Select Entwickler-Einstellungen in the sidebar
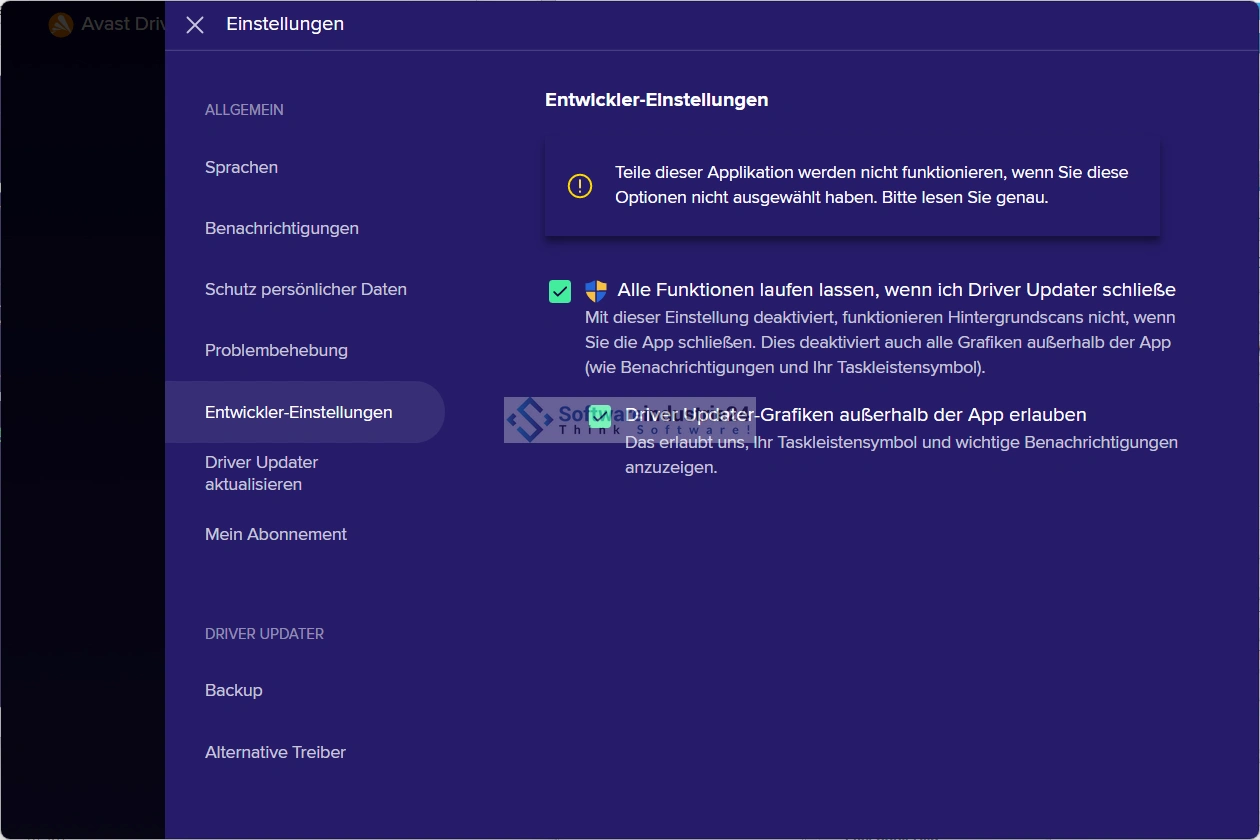This screenshot has width=1260, height=840. click(298, 412)
